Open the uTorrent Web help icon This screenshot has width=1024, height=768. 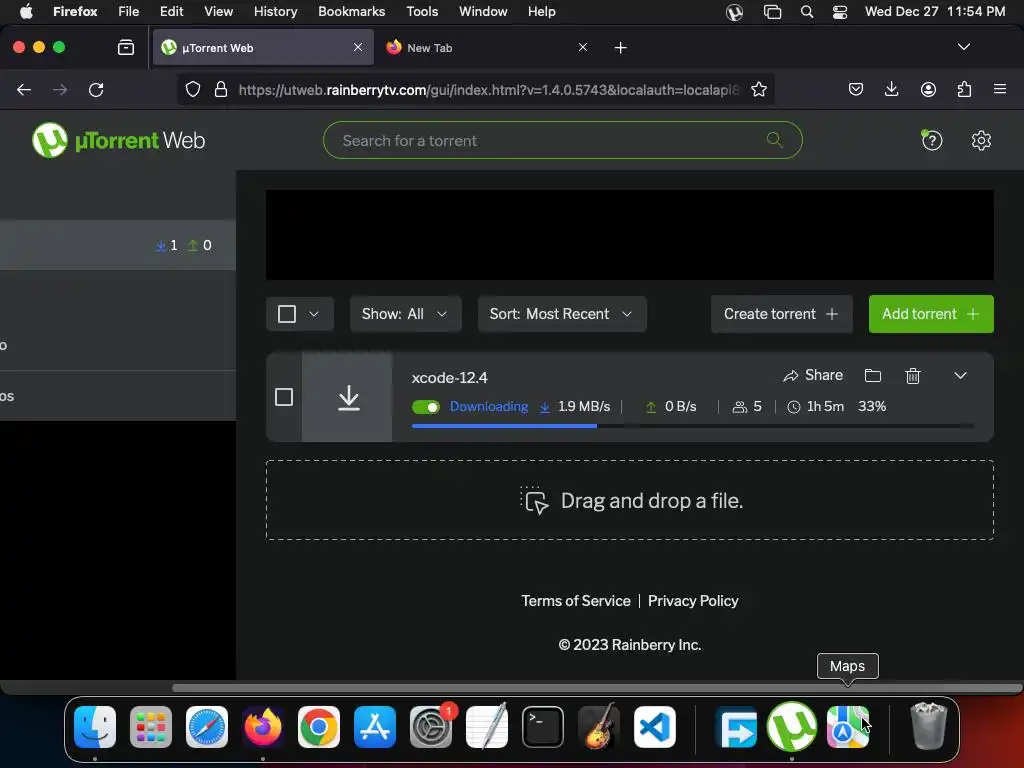point(931,140)
